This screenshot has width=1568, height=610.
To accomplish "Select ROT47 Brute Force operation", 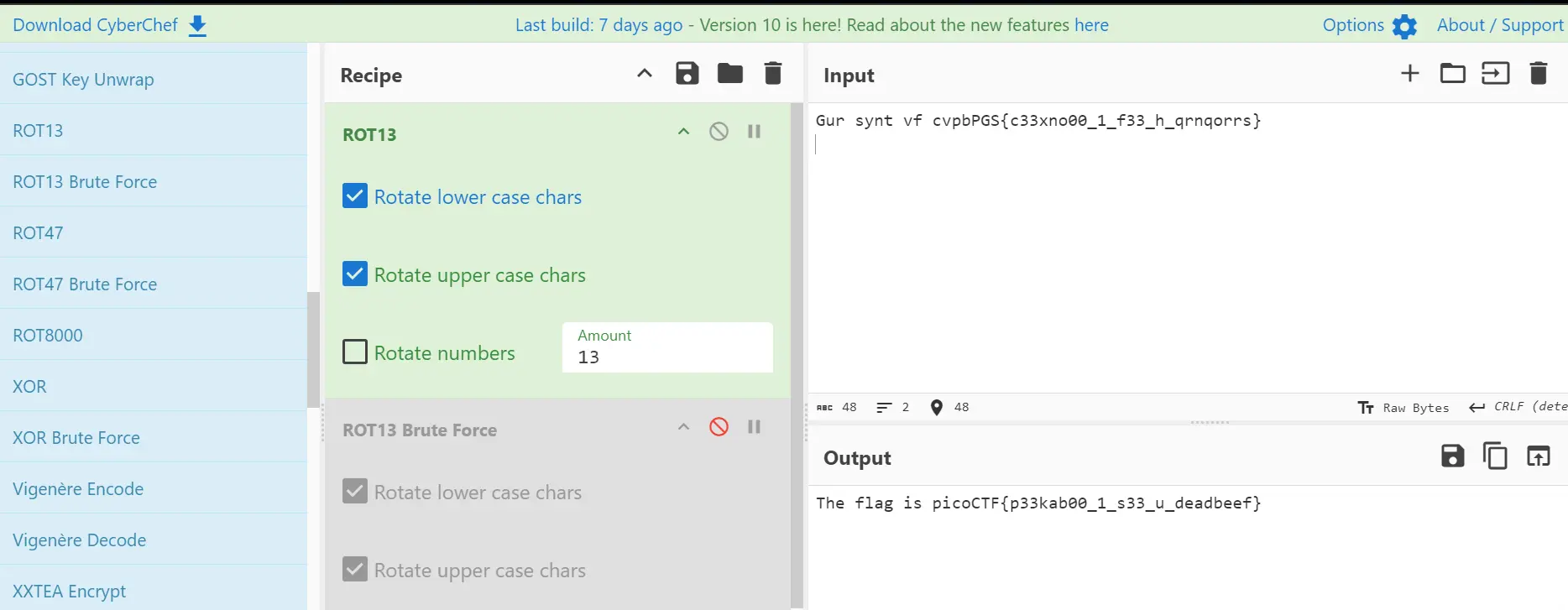I will tap(154, 284).
